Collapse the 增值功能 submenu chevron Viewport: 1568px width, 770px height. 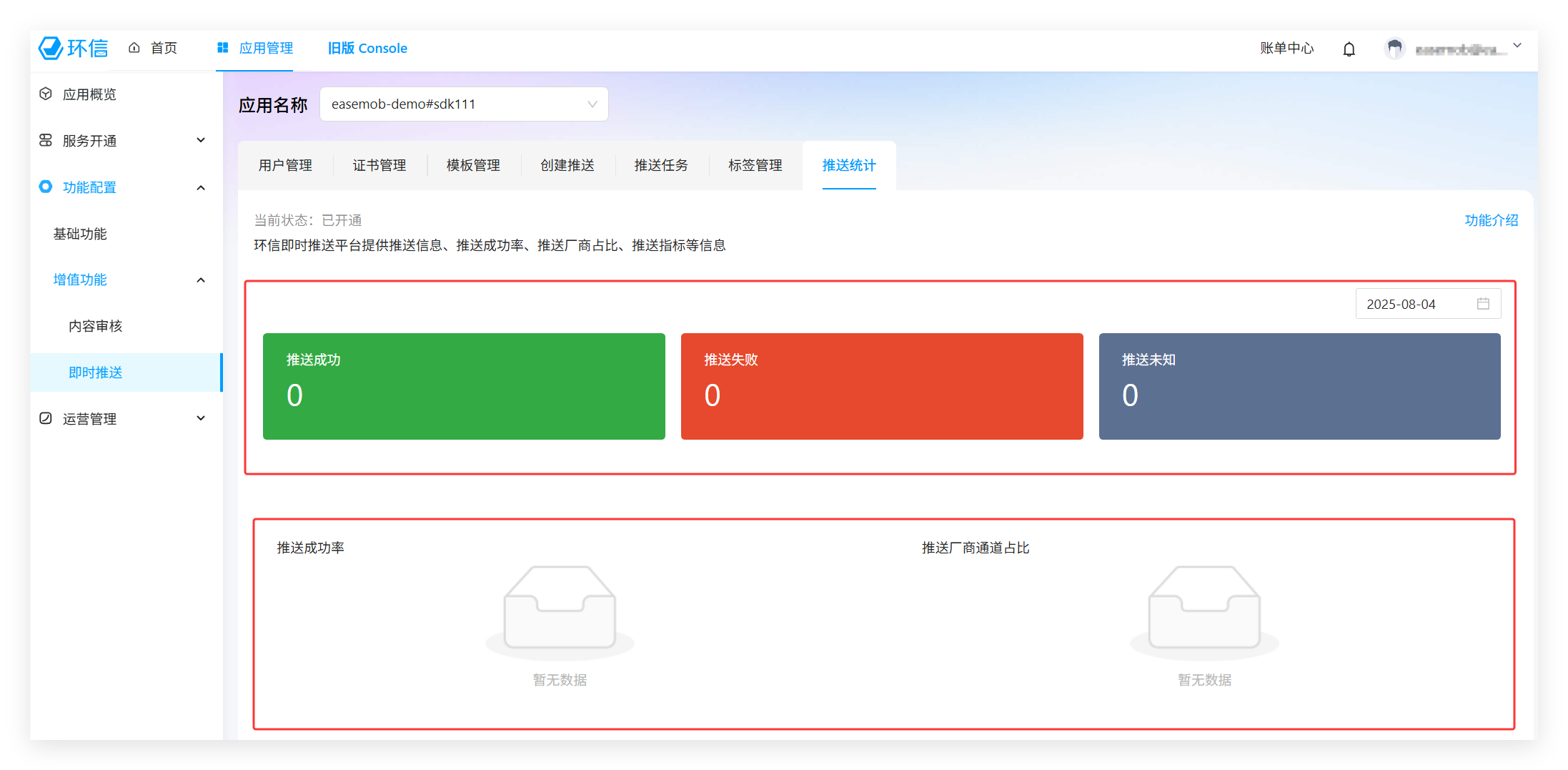[201, 280]
